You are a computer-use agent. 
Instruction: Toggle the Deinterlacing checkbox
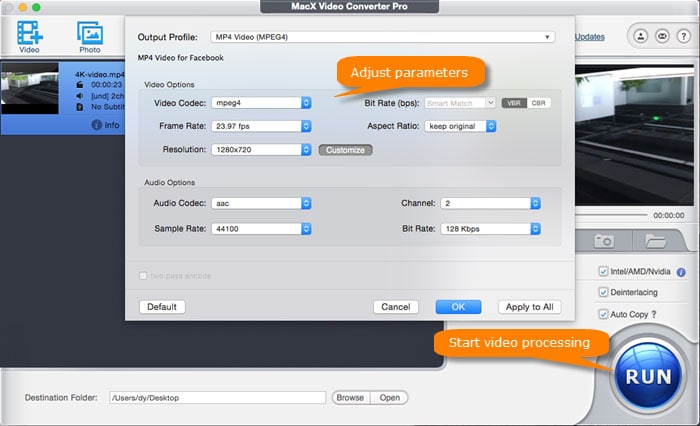(603, 292)
